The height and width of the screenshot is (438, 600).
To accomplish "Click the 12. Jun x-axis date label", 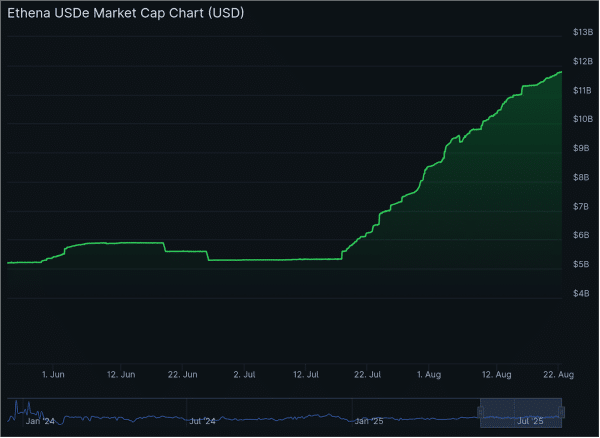I will 121,374.
